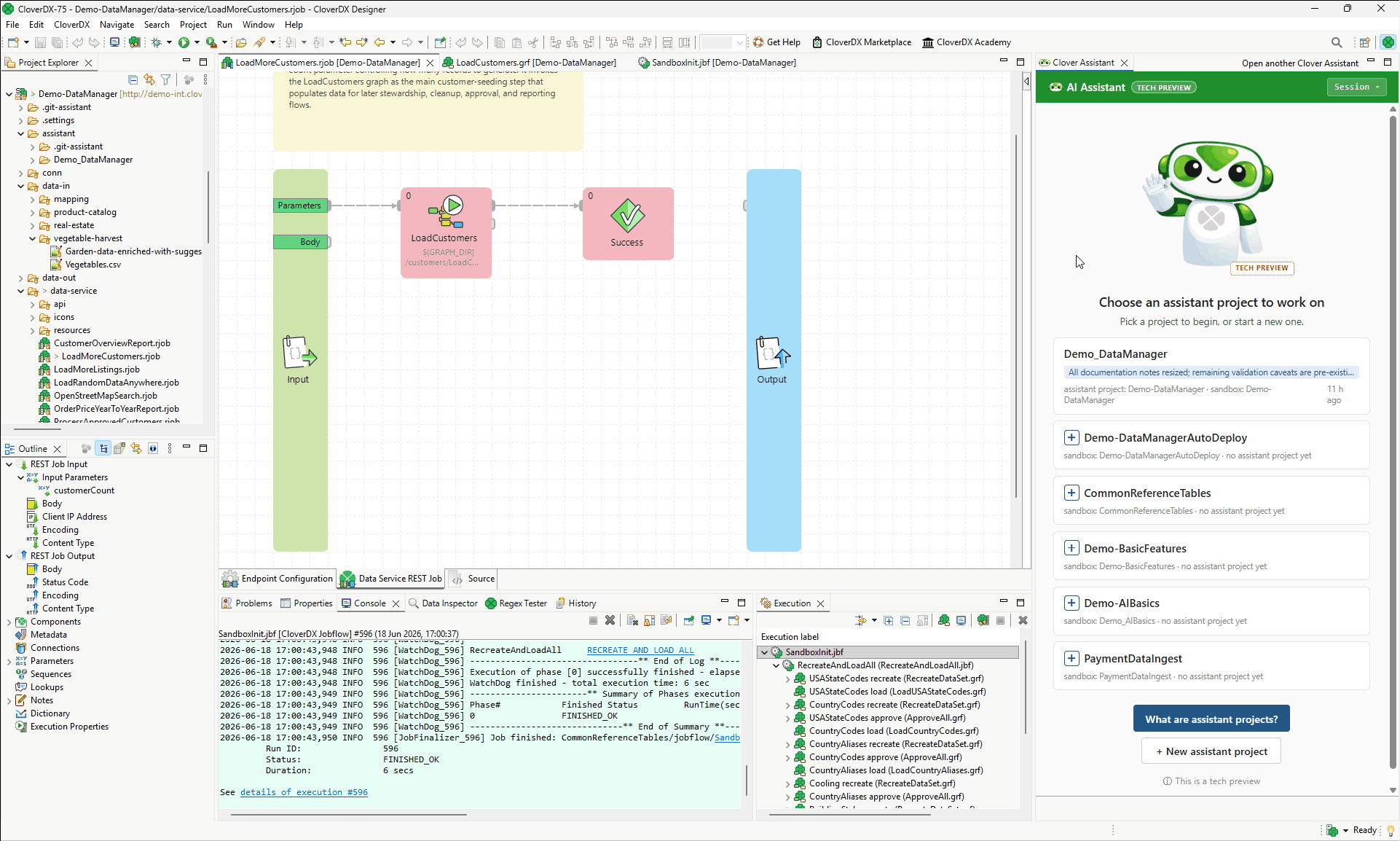
Task: Collapse the REST Job Input outline node
Action: point(9,464)
